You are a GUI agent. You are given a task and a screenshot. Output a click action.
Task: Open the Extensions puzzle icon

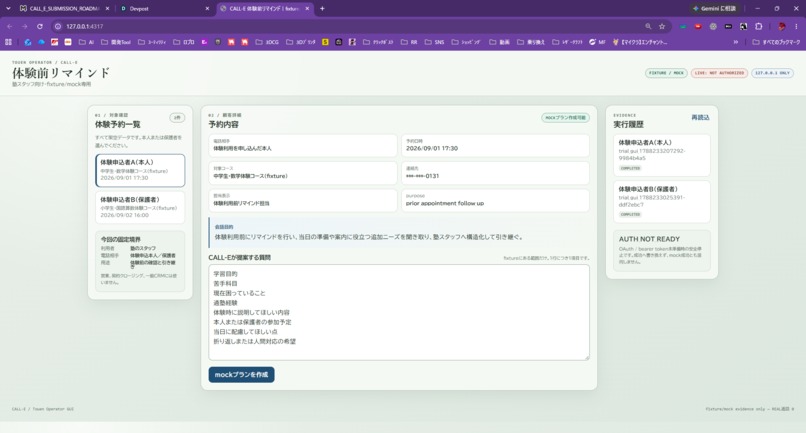coord(759,26)
